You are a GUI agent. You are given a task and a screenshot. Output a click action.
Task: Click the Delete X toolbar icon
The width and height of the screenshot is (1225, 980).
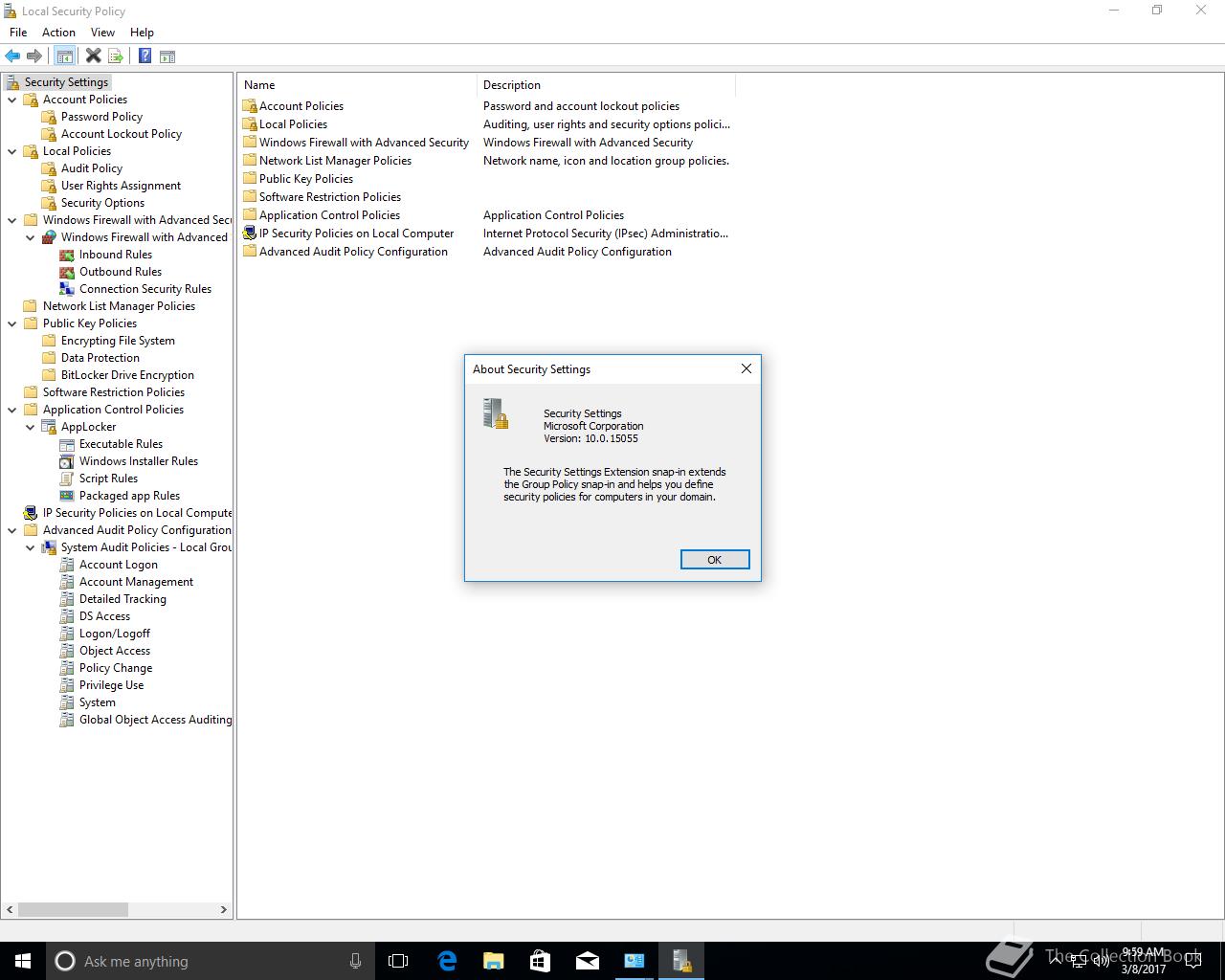[x=94, y=56]
